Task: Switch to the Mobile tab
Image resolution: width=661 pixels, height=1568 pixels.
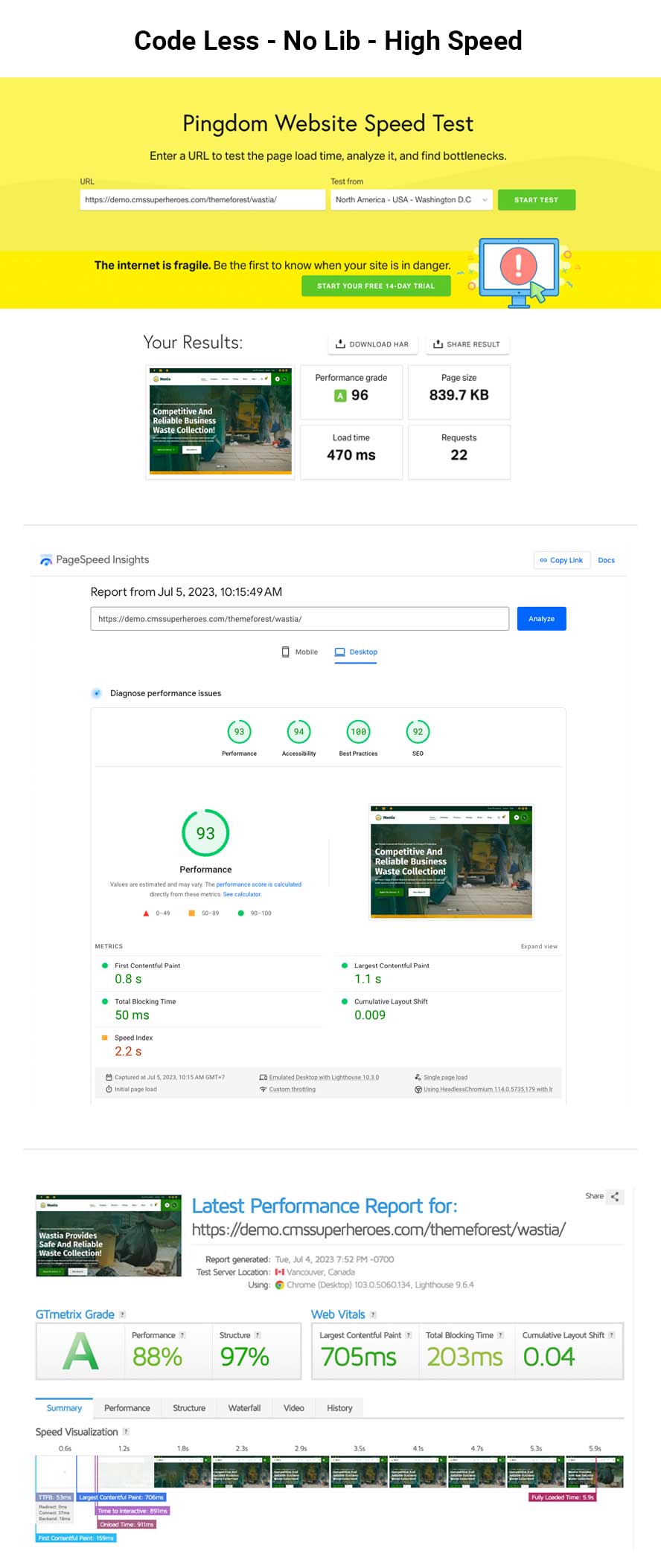Action: [300, 652]
